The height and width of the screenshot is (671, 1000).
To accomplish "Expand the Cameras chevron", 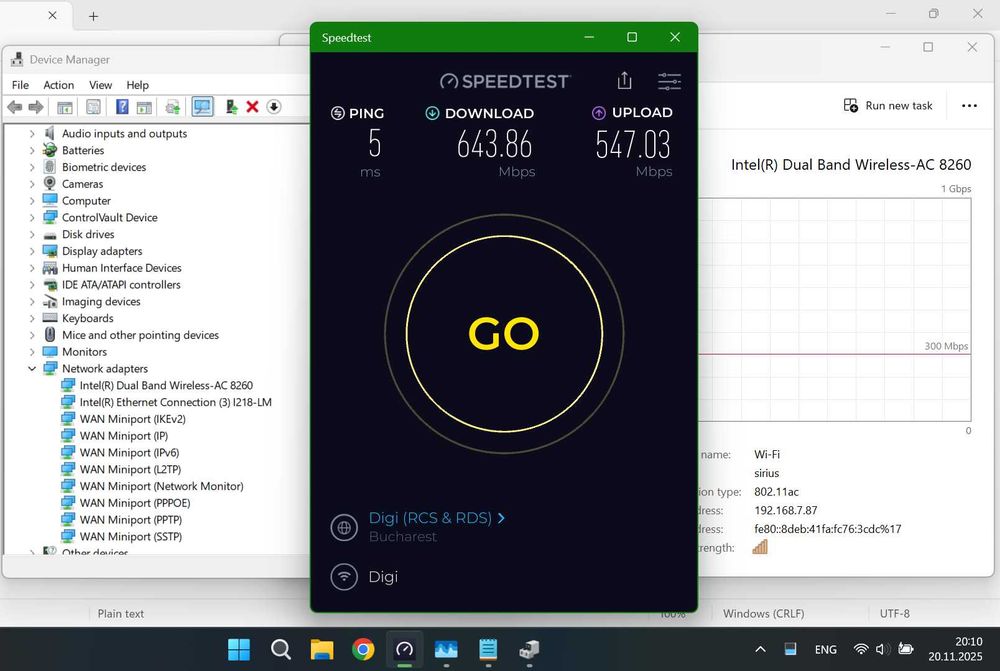I will point(32,184).
